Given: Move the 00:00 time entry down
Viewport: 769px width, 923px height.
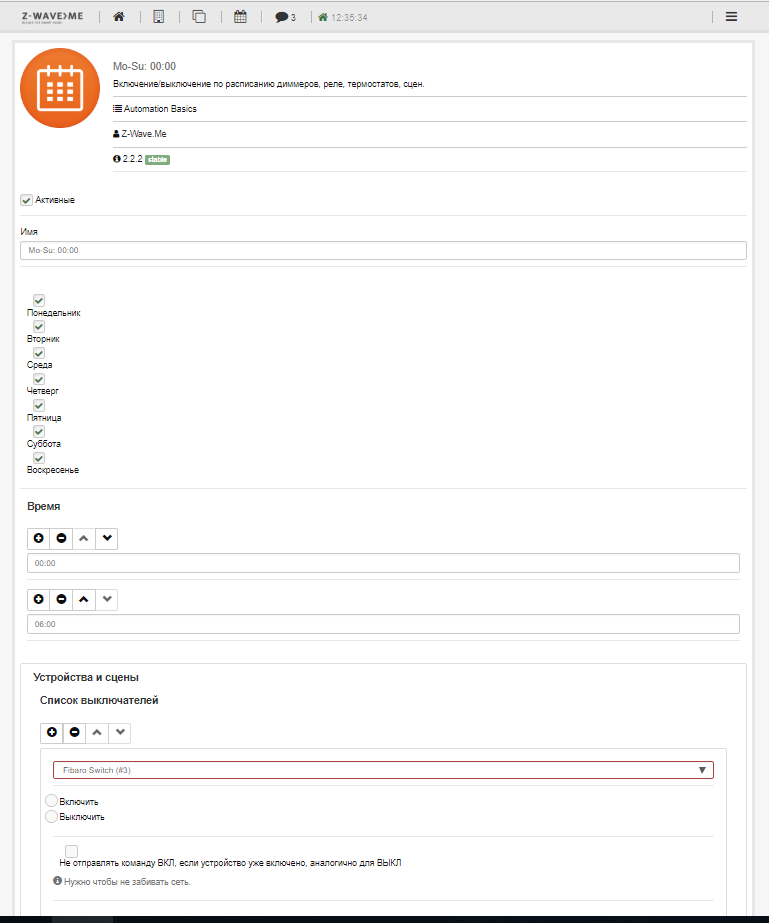Looking at the screenshot, I should click(x=108, y=538).
